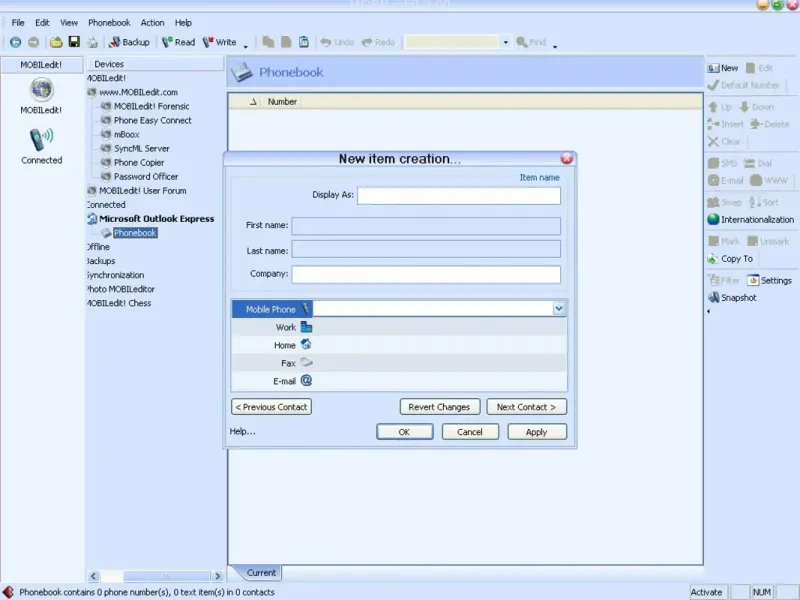Open the View menu
Screen dimensions: 800x600
click(69, 23)
